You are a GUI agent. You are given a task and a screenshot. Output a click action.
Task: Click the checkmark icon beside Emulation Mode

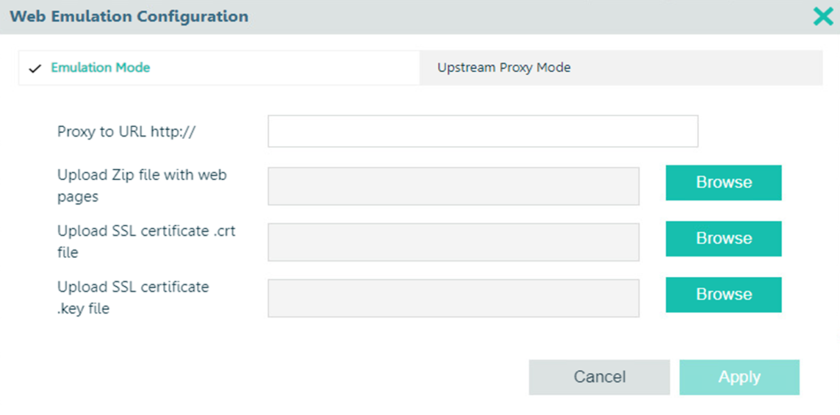(x=35, y=68)
